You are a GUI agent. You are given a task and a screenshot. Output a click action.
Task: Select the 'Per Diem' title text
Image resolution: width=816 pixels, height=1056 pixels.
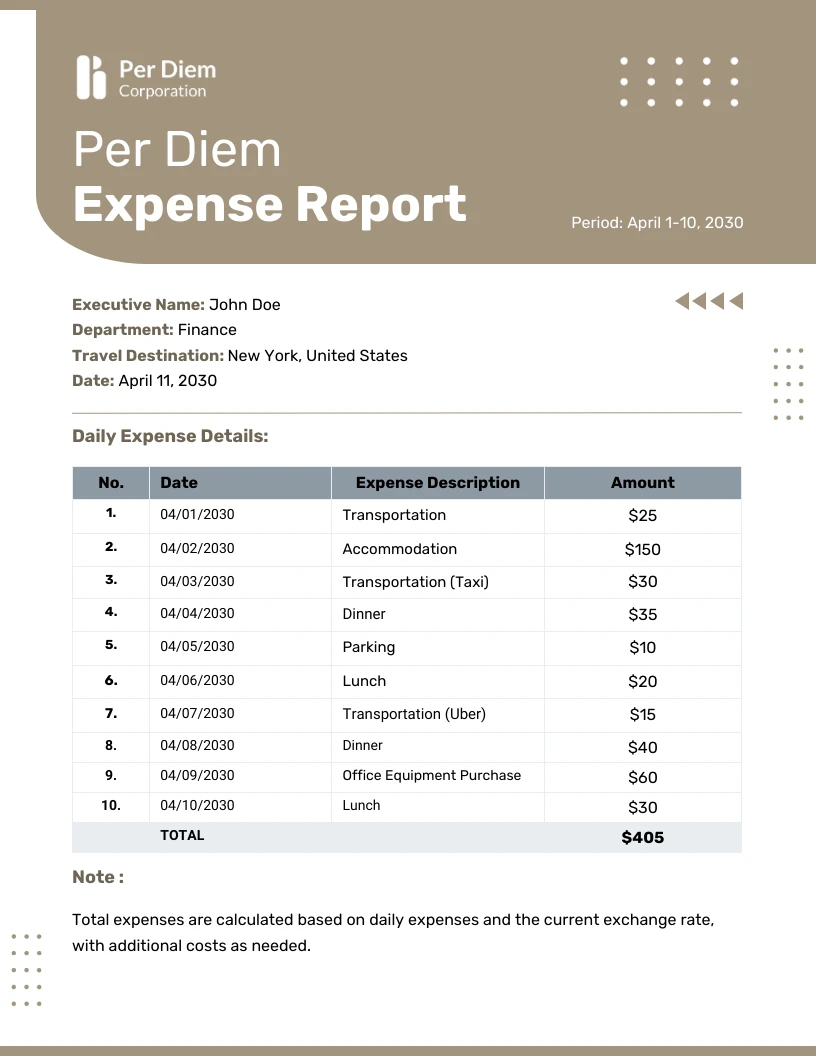[x=176, y=149]
